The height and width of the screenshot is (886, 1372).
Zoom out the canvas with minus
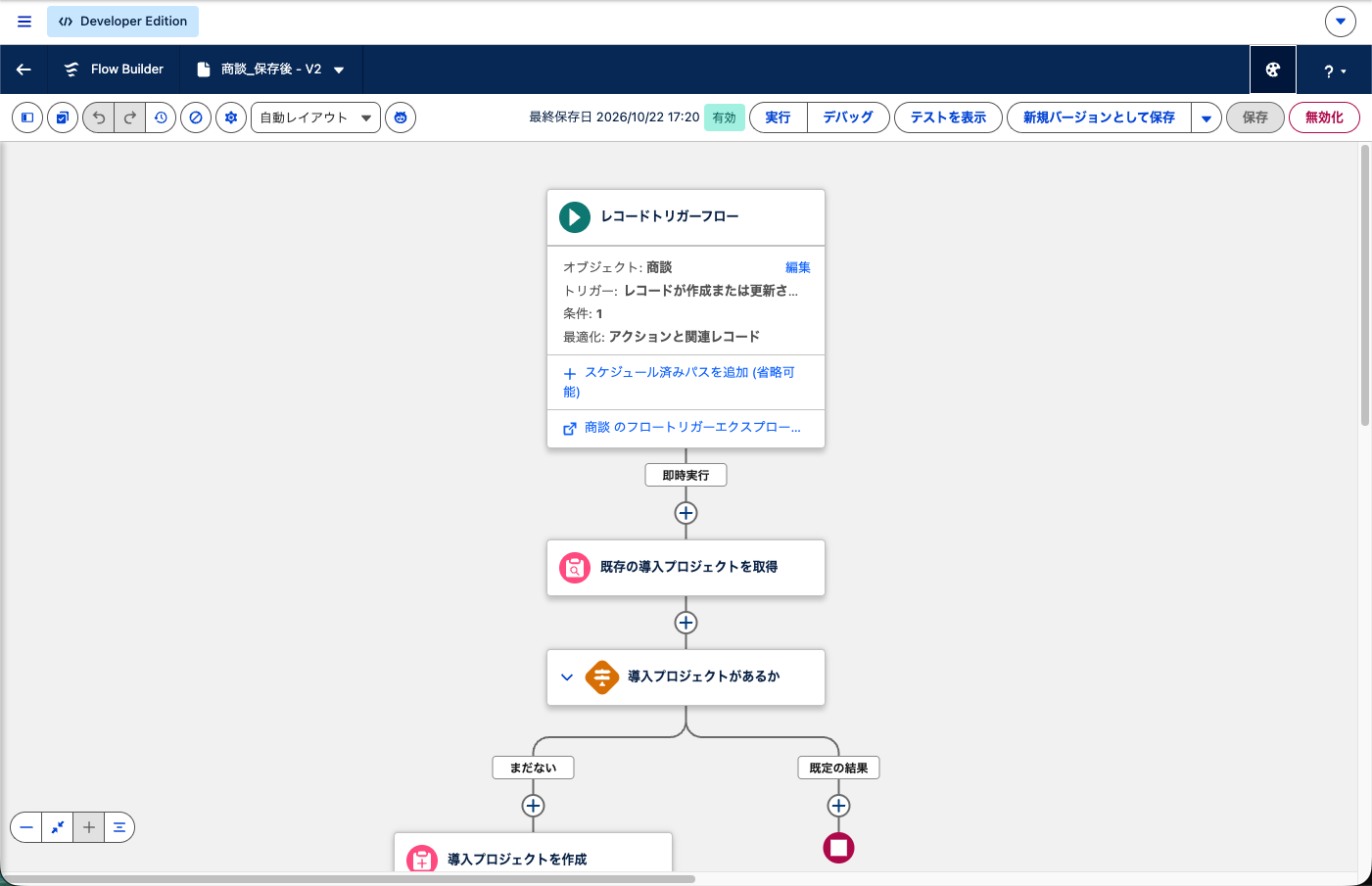tap(26, 827)
